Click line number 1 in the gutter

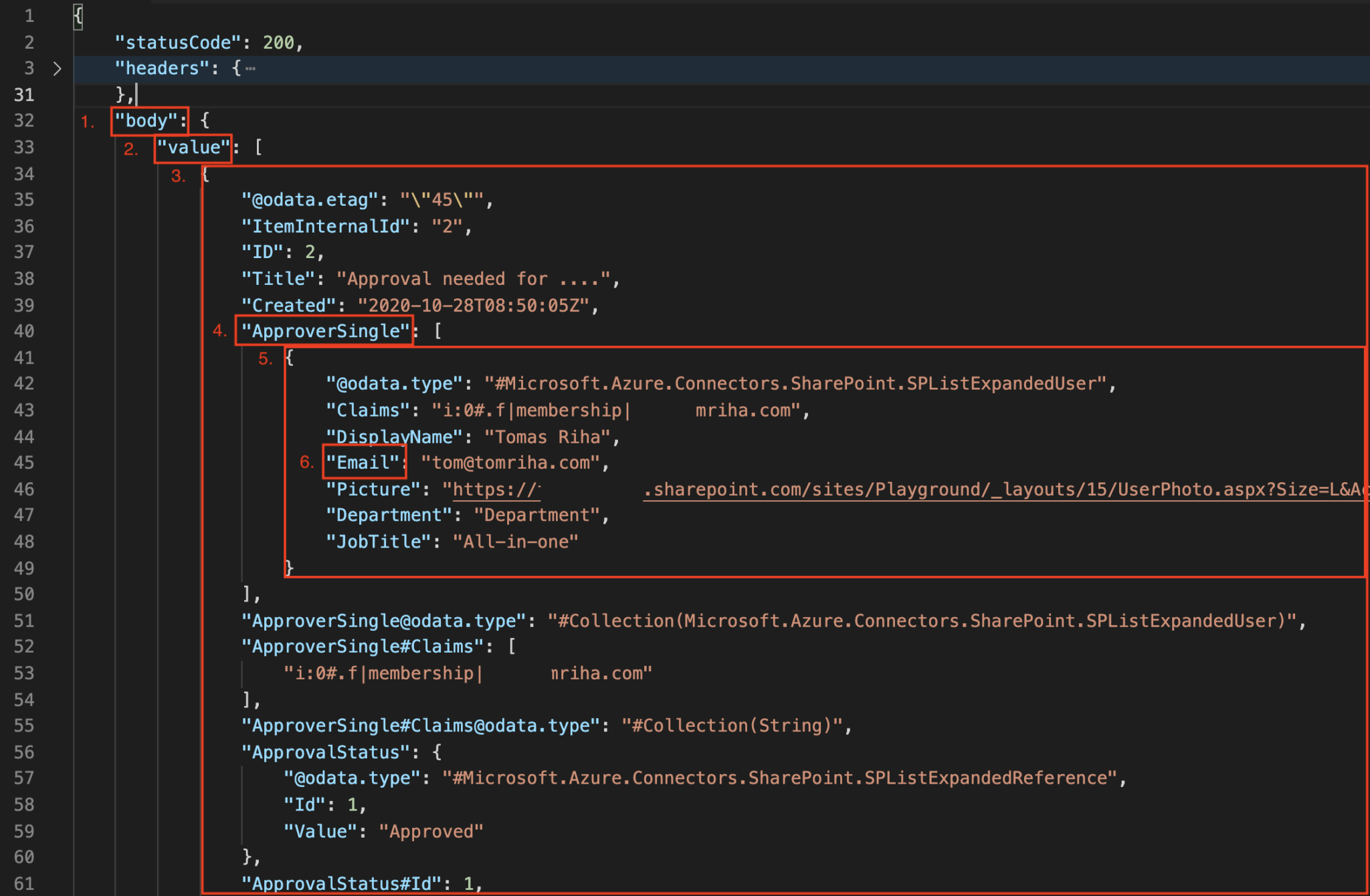click(x=29, y=16)
